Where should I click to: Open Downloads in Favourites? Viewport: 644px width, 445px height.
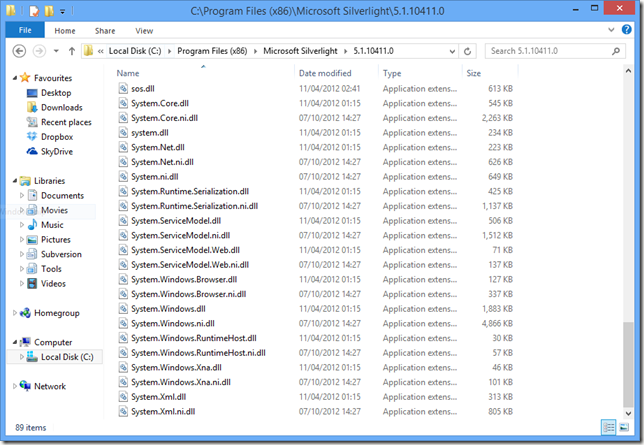point(62,108)
